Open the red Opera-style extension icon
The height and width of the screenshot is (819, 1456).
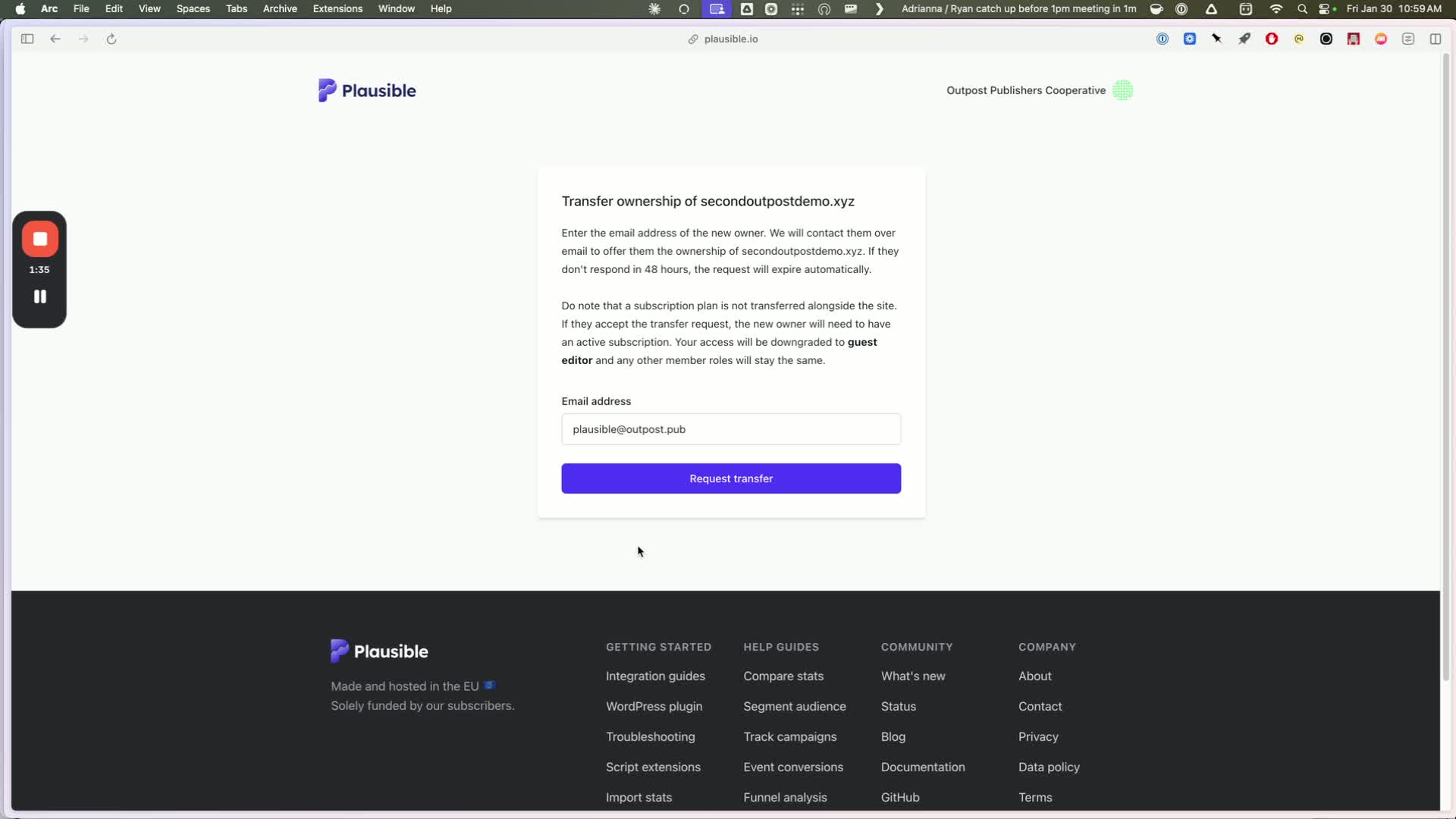(1272, 39)
